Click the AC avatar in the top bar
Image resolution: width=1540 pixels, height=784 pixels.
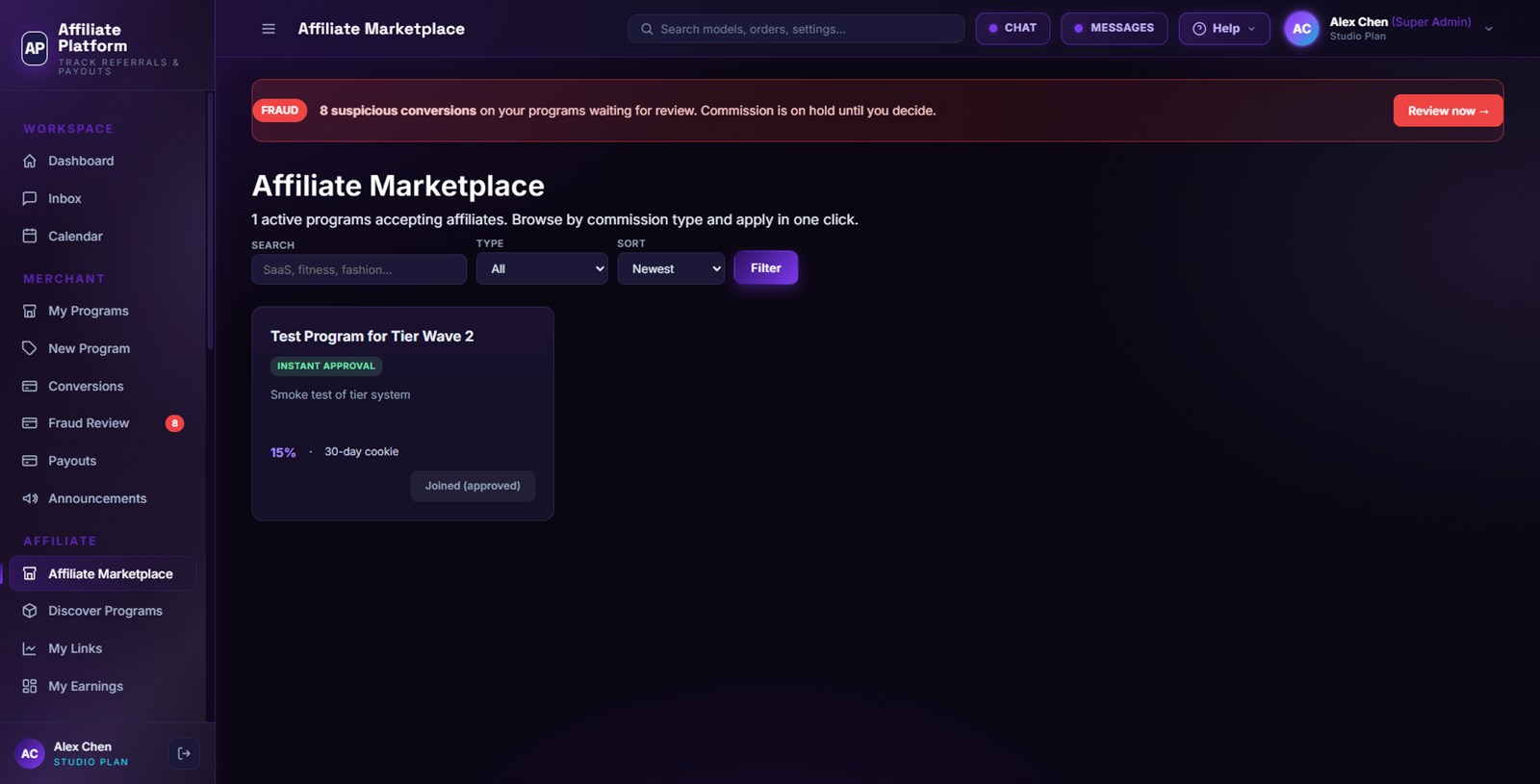[1301, 29]
